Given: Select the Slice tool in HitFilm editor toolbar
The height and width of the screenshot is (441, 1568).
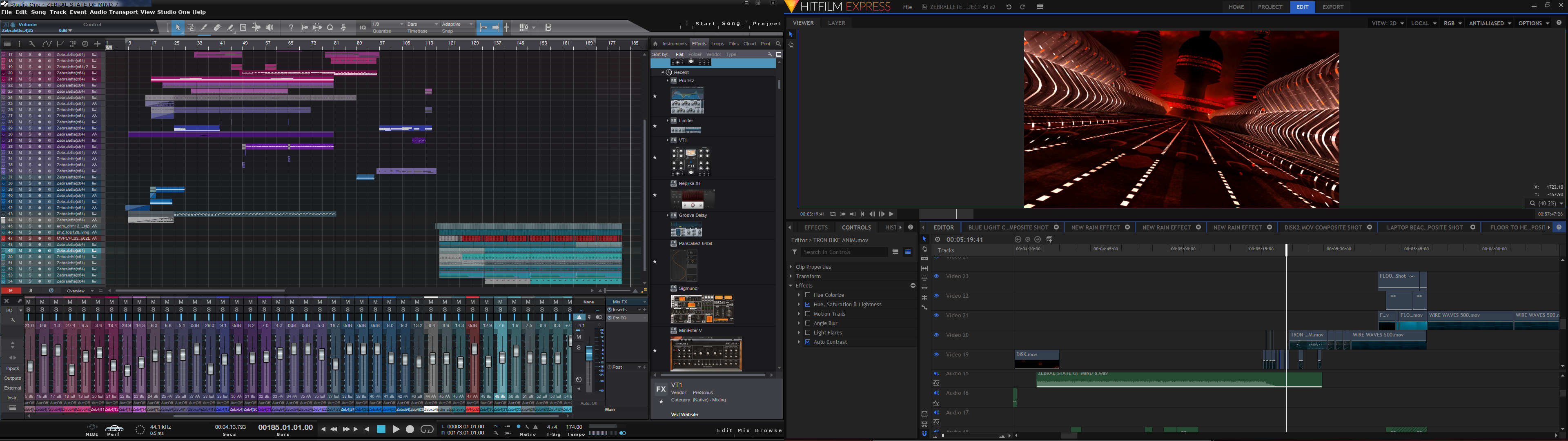Looking at the screenshot, I should (924, 259).
